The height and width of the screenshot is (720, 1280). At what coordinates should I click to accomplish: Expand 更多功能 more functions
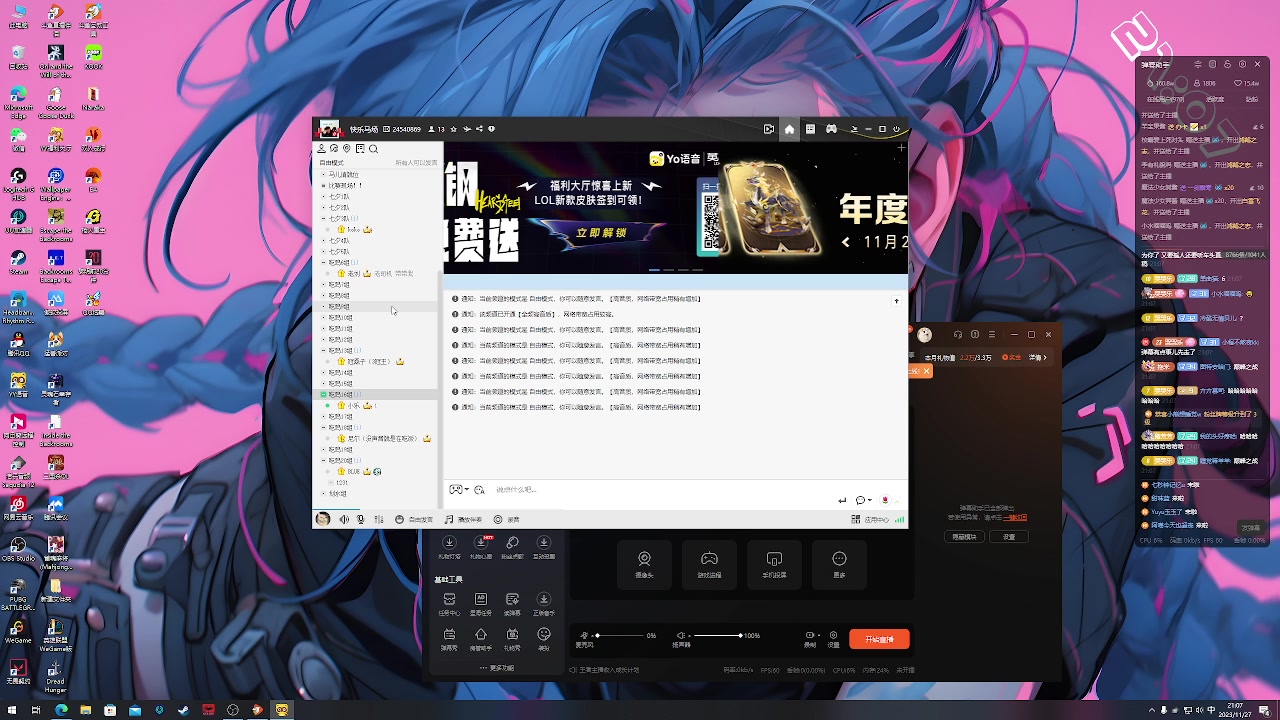click(497, 668)
